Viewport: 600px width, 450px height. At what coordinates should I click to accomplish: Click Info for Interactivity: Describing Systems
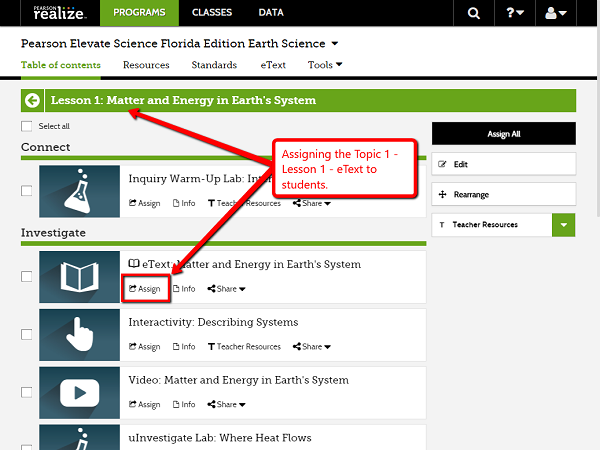pos(184,347)
